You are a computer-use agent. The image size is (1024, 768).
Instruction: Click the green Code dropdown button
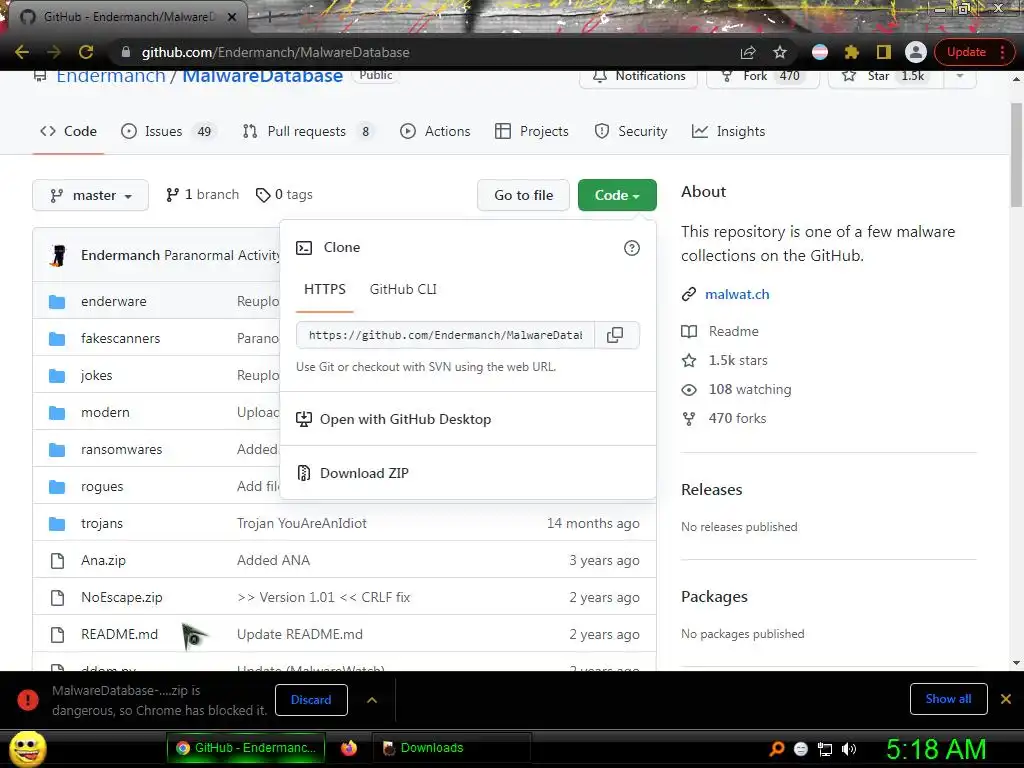617,195
